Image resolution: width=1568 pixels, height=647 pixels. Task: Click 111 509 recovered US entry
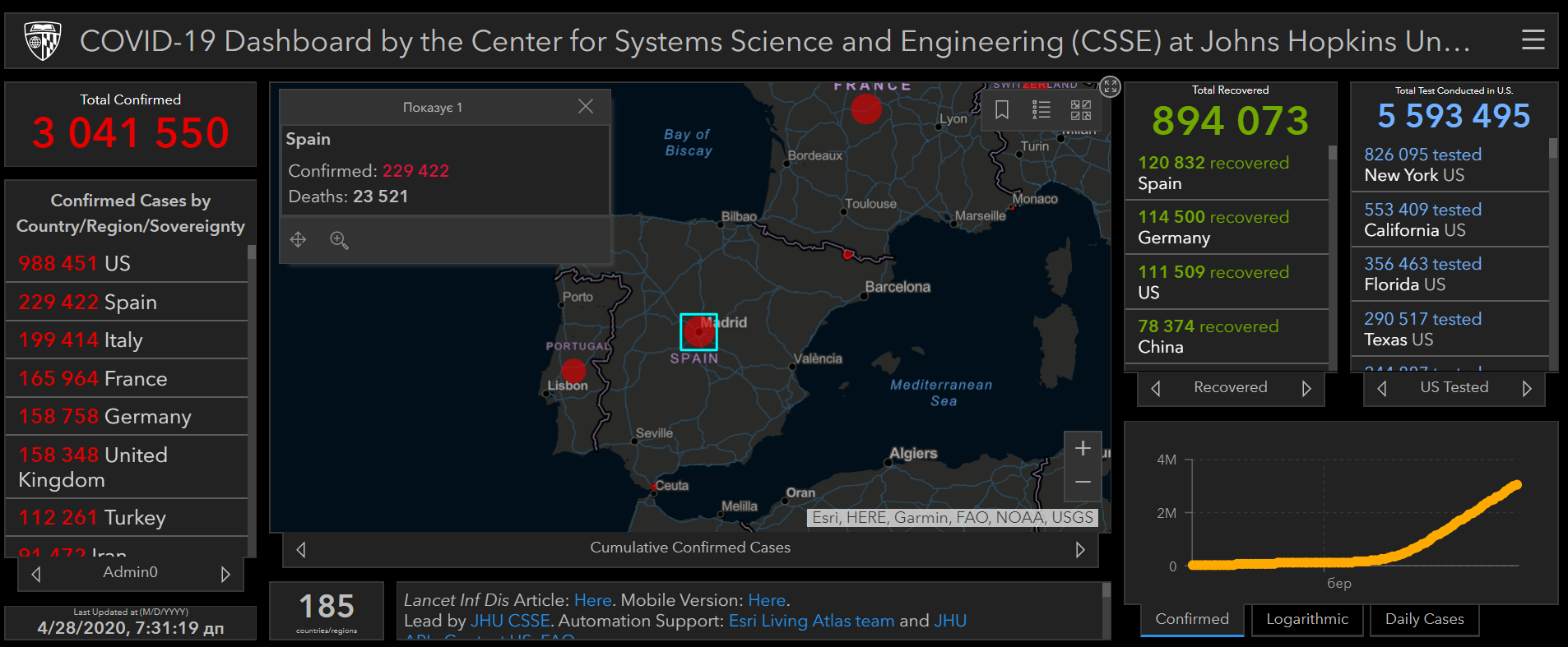pos(1227,282)
